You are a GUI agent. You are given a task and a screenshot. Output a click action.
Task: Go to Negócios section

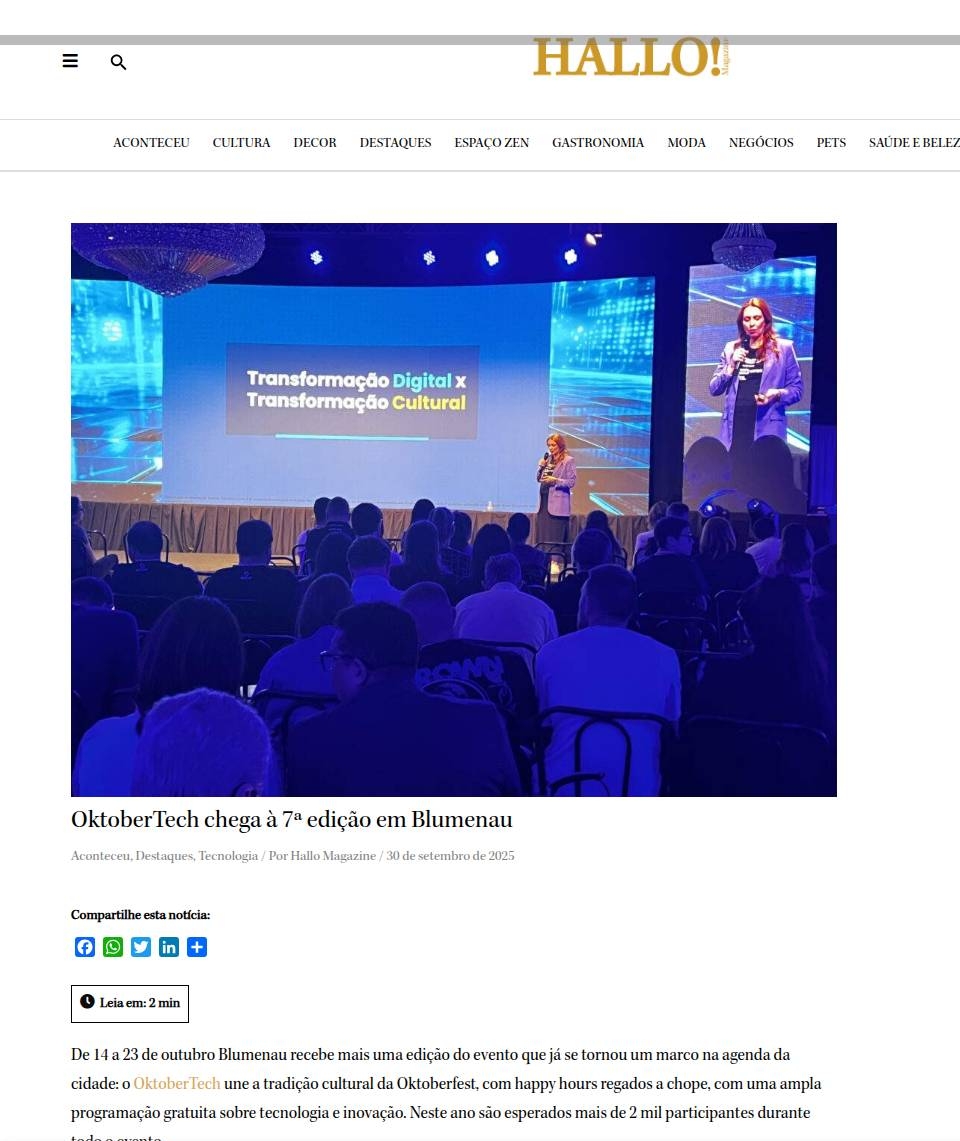[x=761, y=143]
